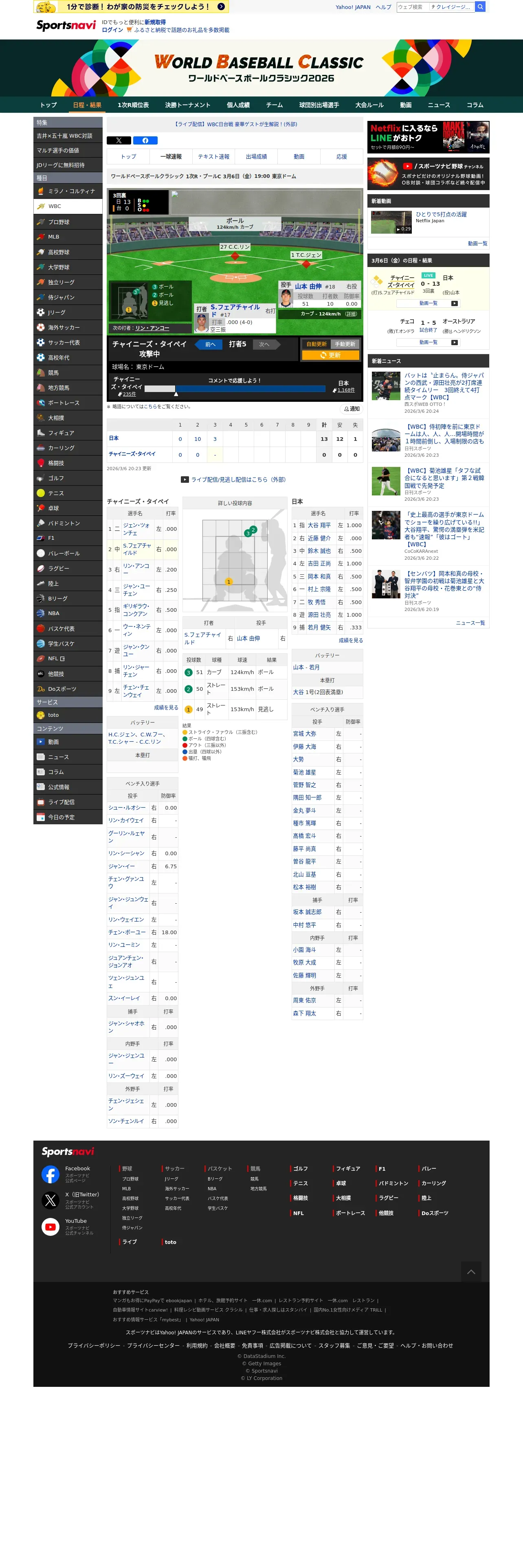Open 侍ジャパン sidebar item
The width and height of the screenshot is (523, 1568).
68,297
